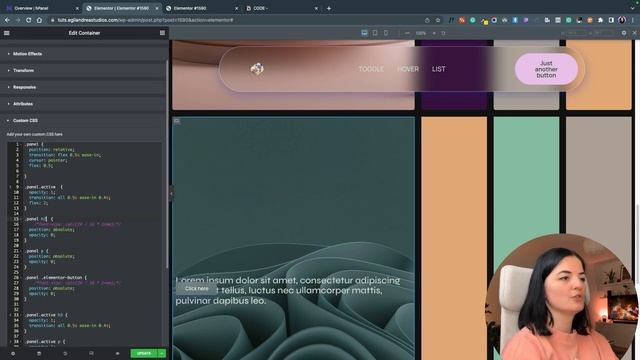This screenshot has height=360, width=640.
Task: Click the green UPDATE button
Action: click(144, 353)
